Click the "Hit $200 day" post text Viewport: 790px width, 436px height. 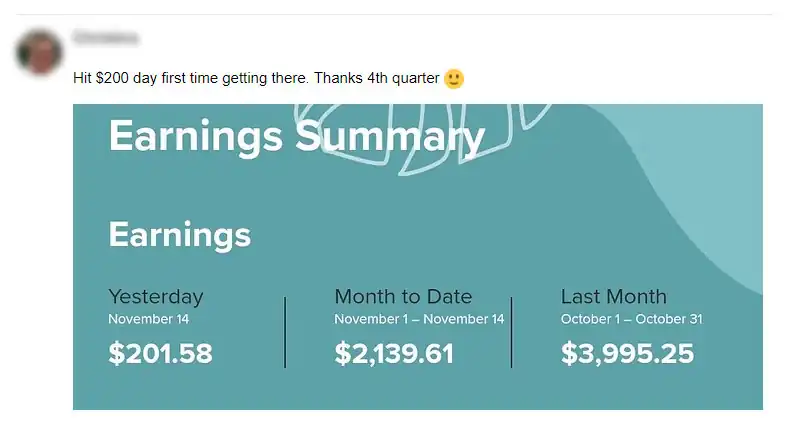tap(257, 78)
